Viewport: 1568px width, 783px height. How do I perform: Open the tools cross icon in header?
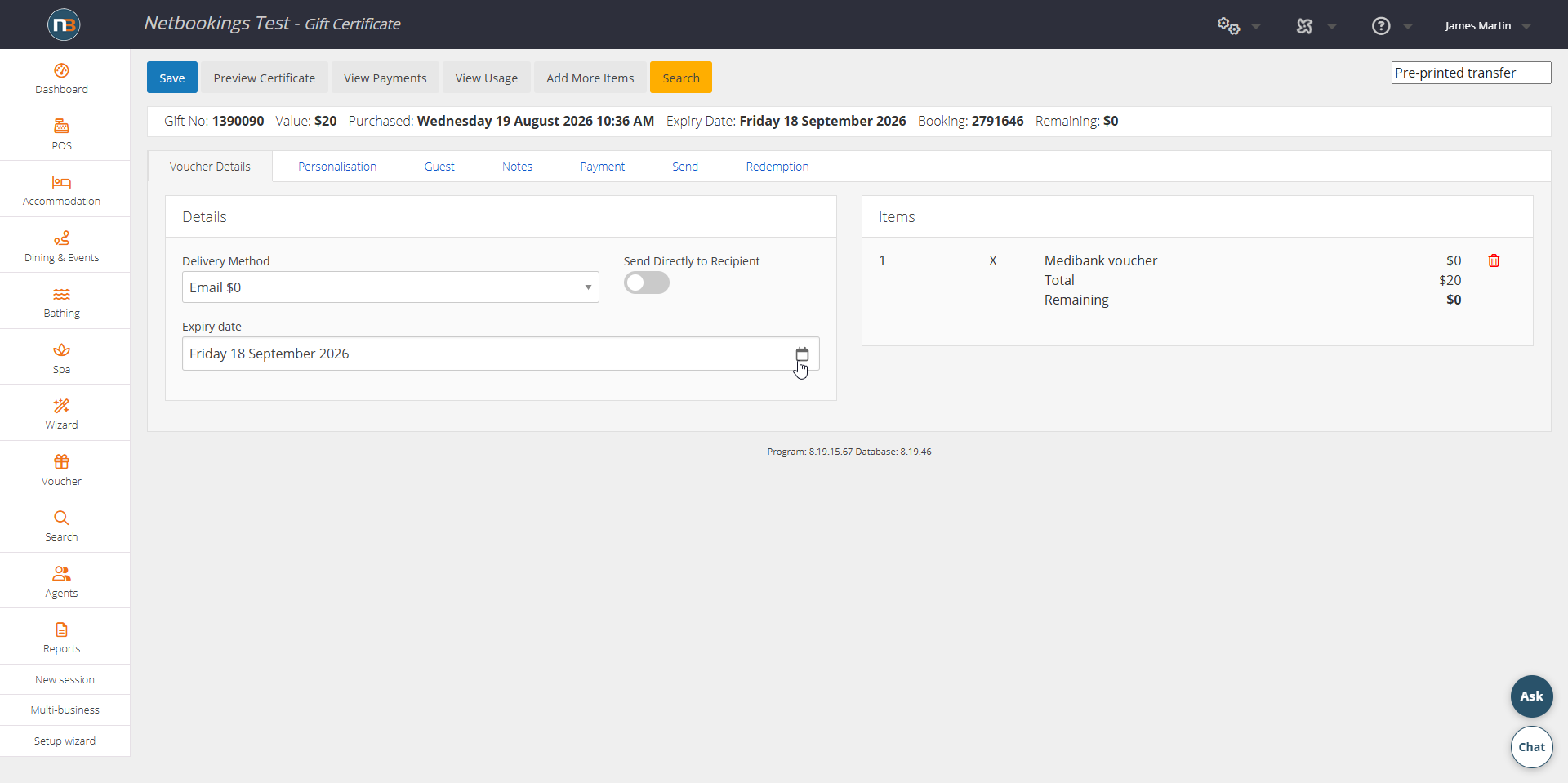tap(1304, 25)
